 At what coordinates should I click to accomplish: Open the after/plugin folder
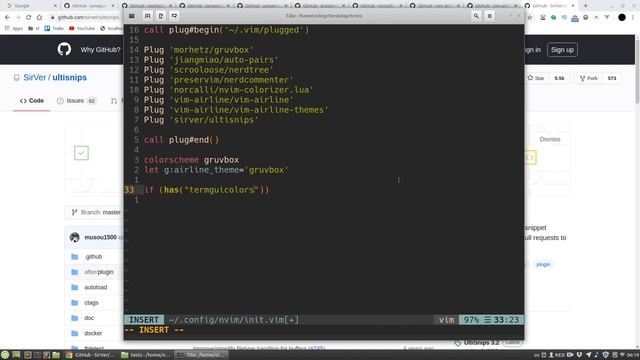99,272
